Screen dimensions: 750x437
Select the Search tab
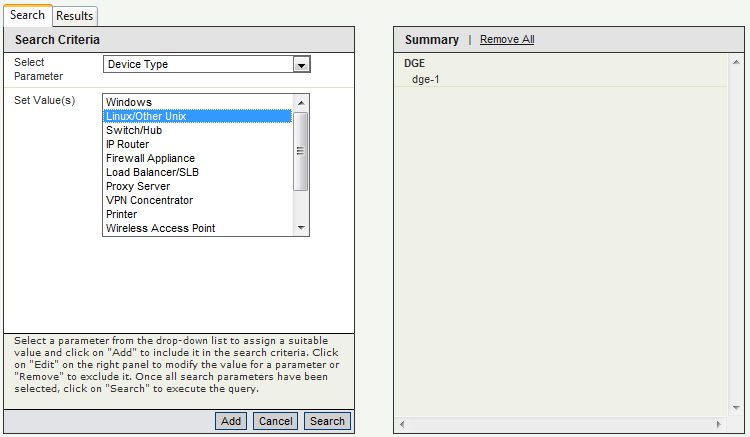[27, 15]
